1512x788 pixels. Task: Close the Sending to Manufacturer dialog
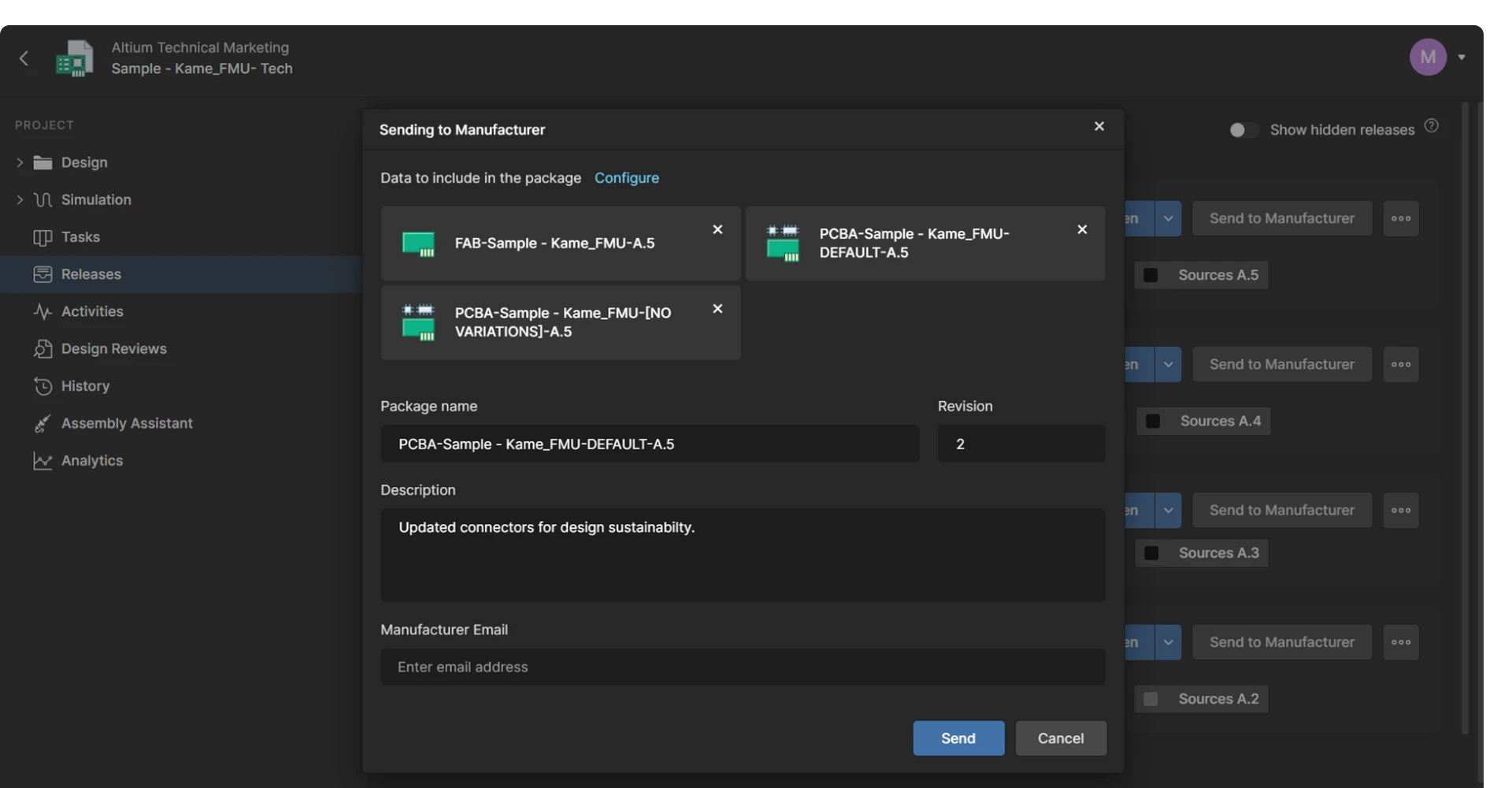[1099, 126]
